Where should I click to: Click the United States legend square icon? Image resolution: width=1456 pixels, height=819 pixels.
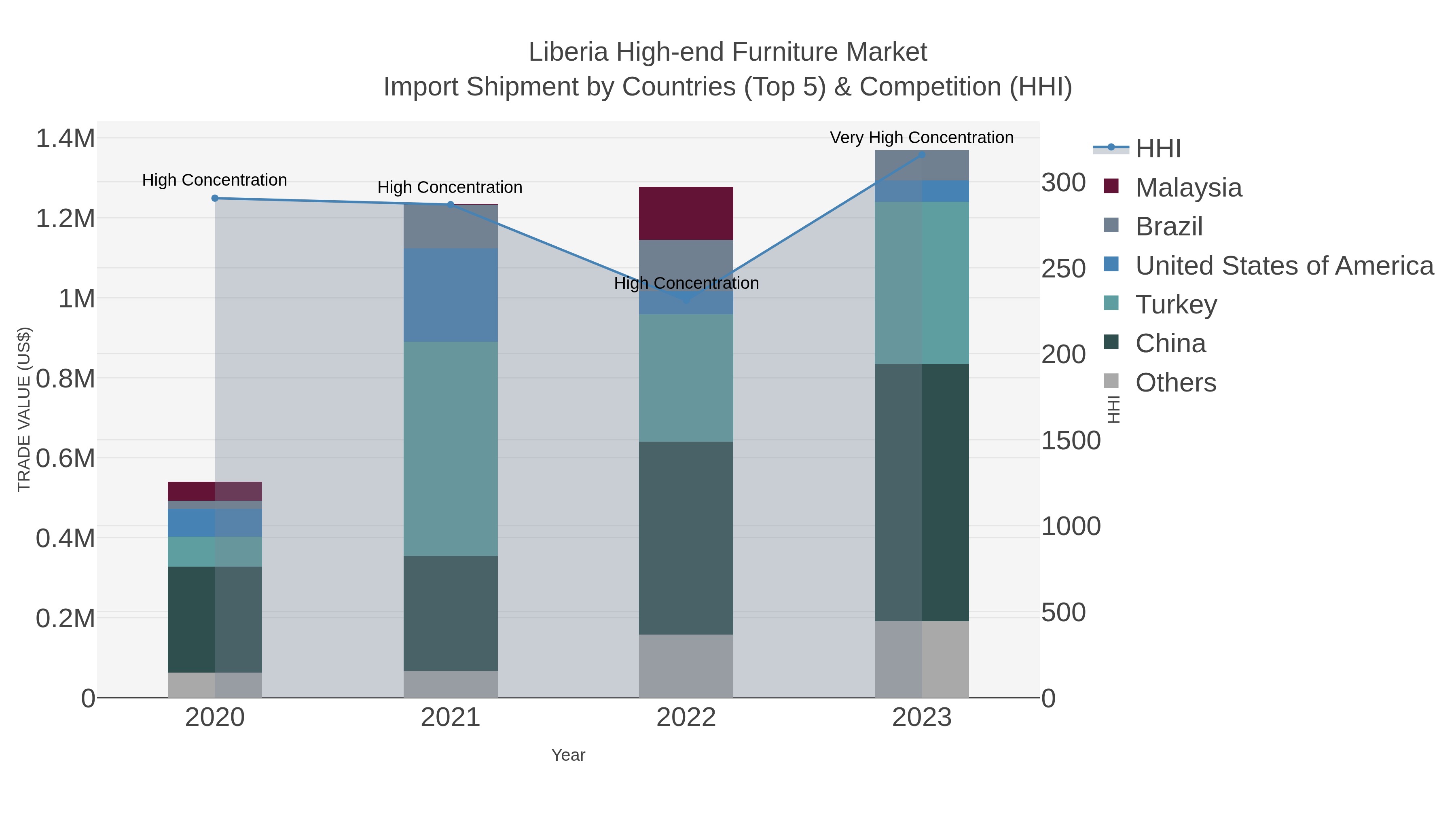[x=1111, y=264]
